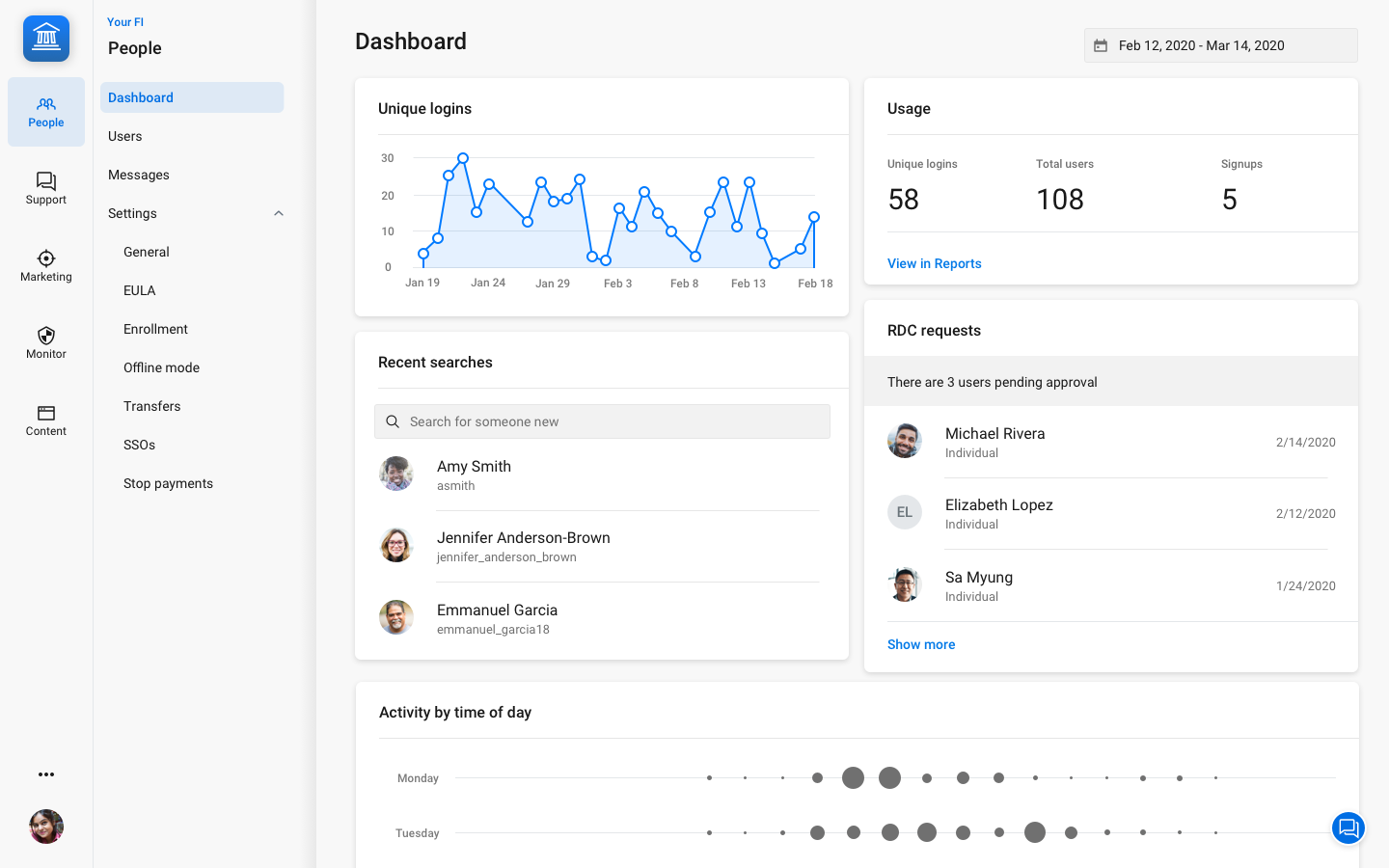Expand RDC requests with Show more
The height and width of the screenshot is (868, 1389).
coord(921,644)
